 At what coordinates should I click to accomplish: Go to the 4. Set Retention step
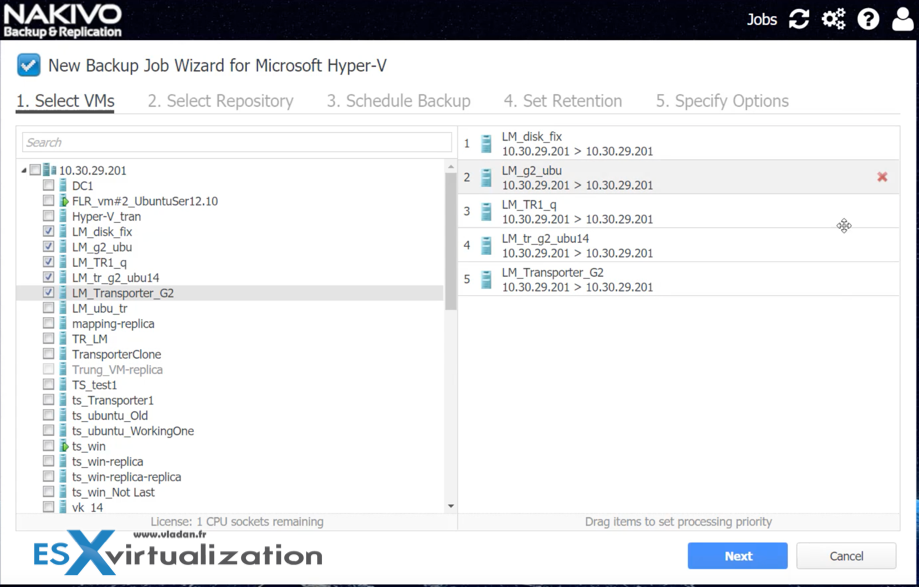(x=563, y=101)
